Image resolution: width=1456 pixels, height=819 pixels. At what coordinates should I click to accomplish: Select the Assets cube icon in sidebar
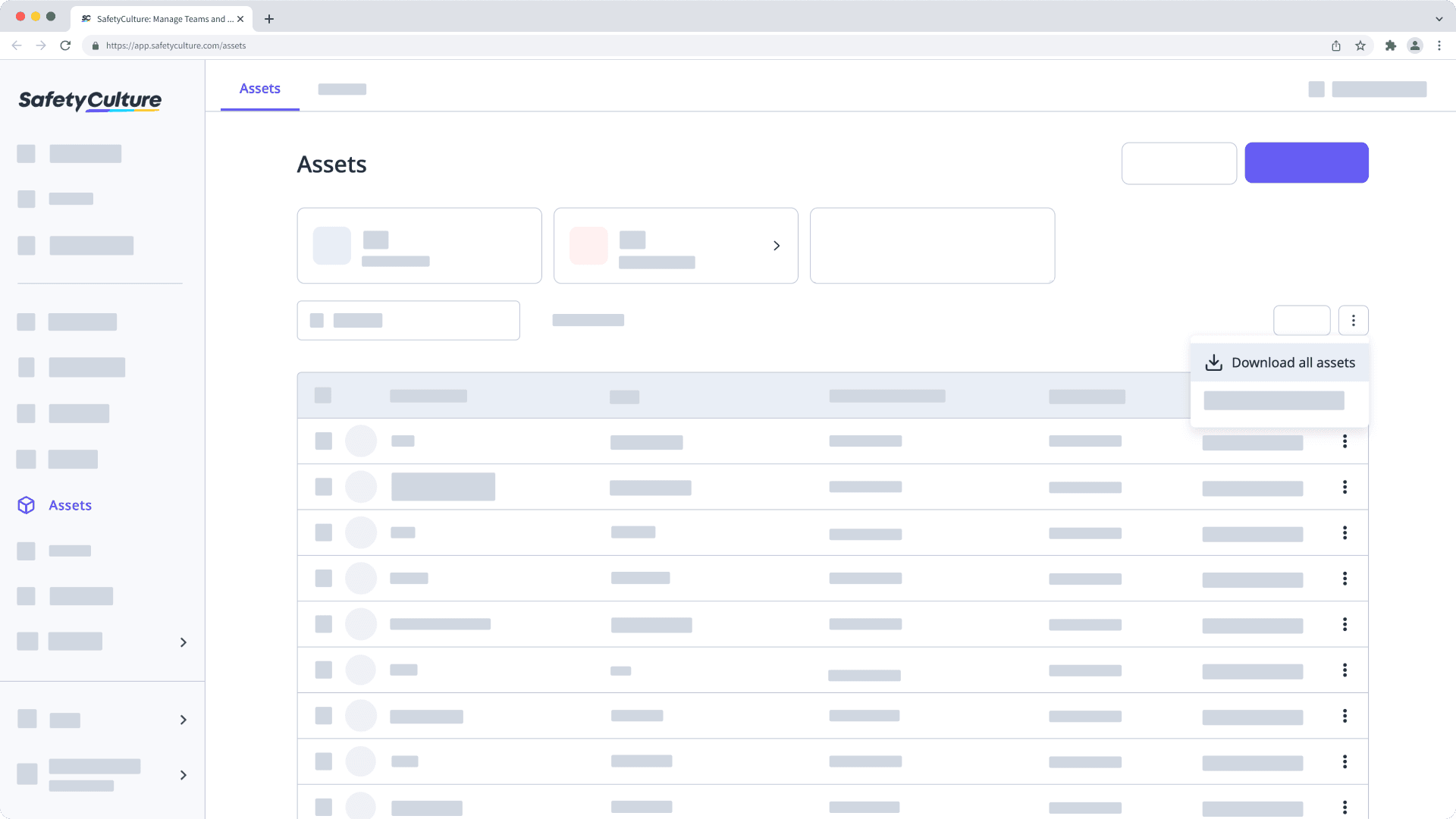(26, 504)
